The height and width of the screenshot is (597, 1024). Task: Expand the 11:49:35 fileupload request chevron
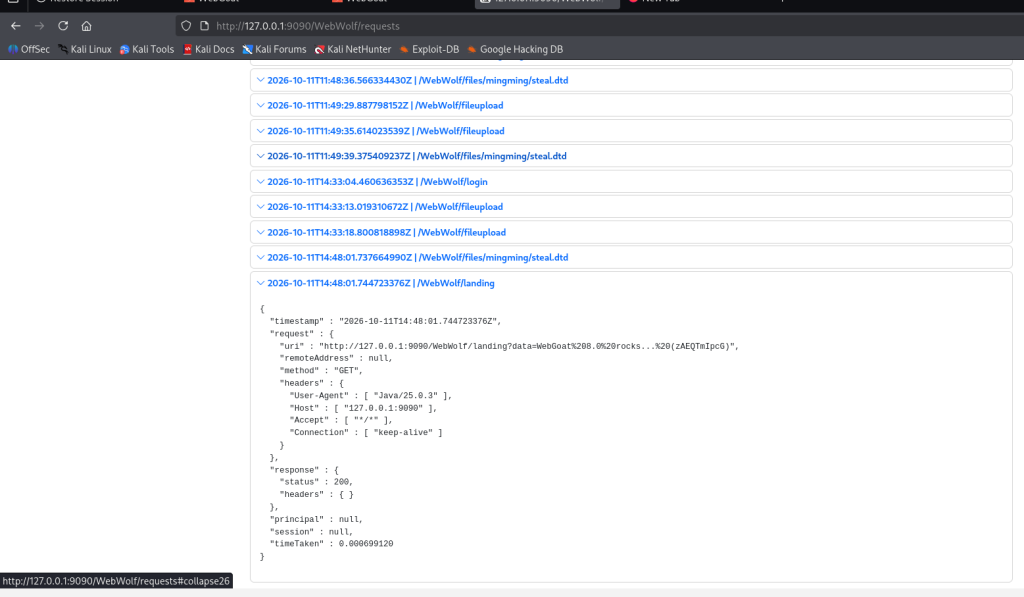(261, 131)
